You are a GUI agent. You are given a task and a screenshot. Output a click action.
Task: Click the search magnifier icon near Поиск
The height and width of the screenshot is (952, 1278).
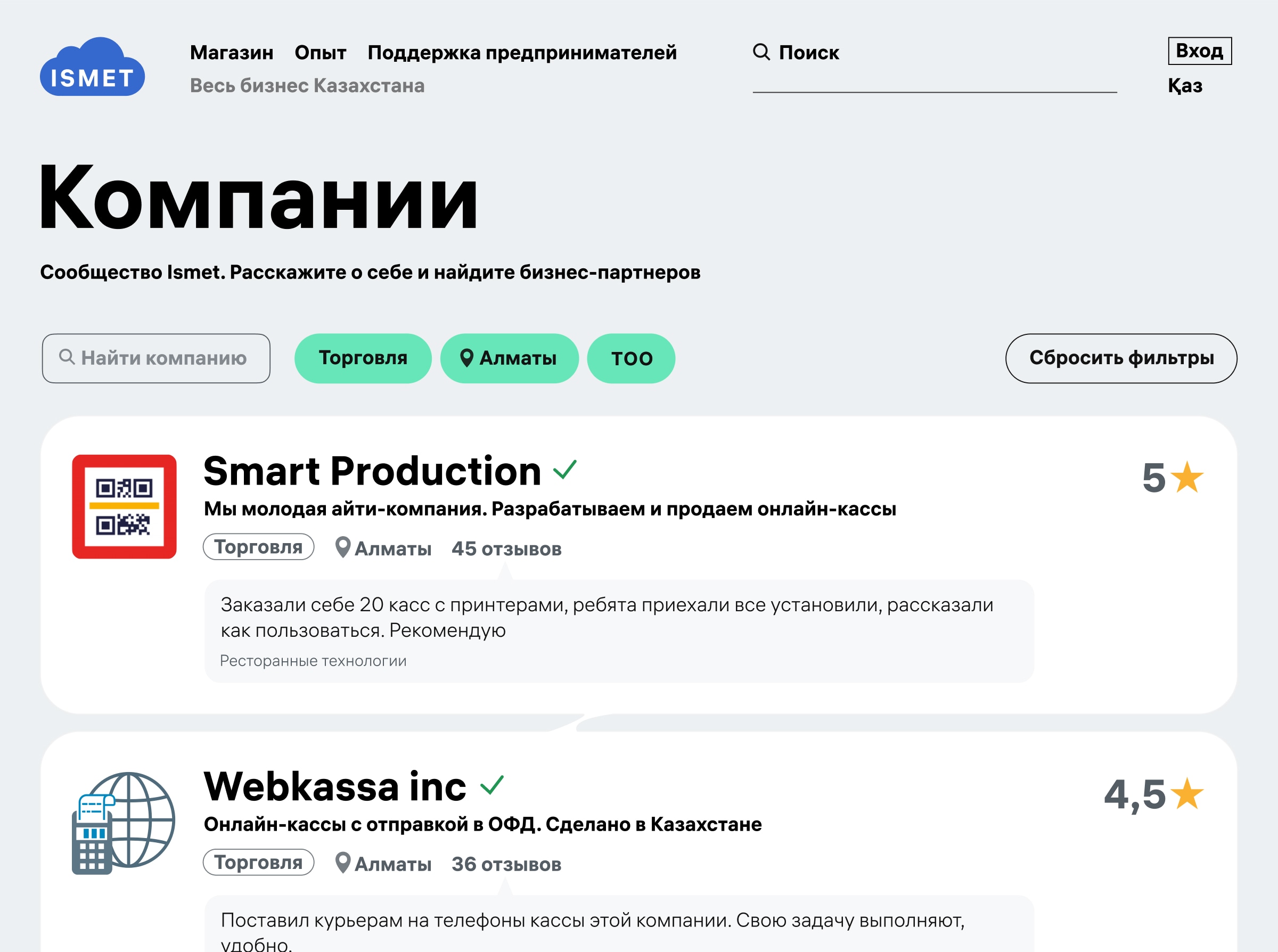pos(761,52)
